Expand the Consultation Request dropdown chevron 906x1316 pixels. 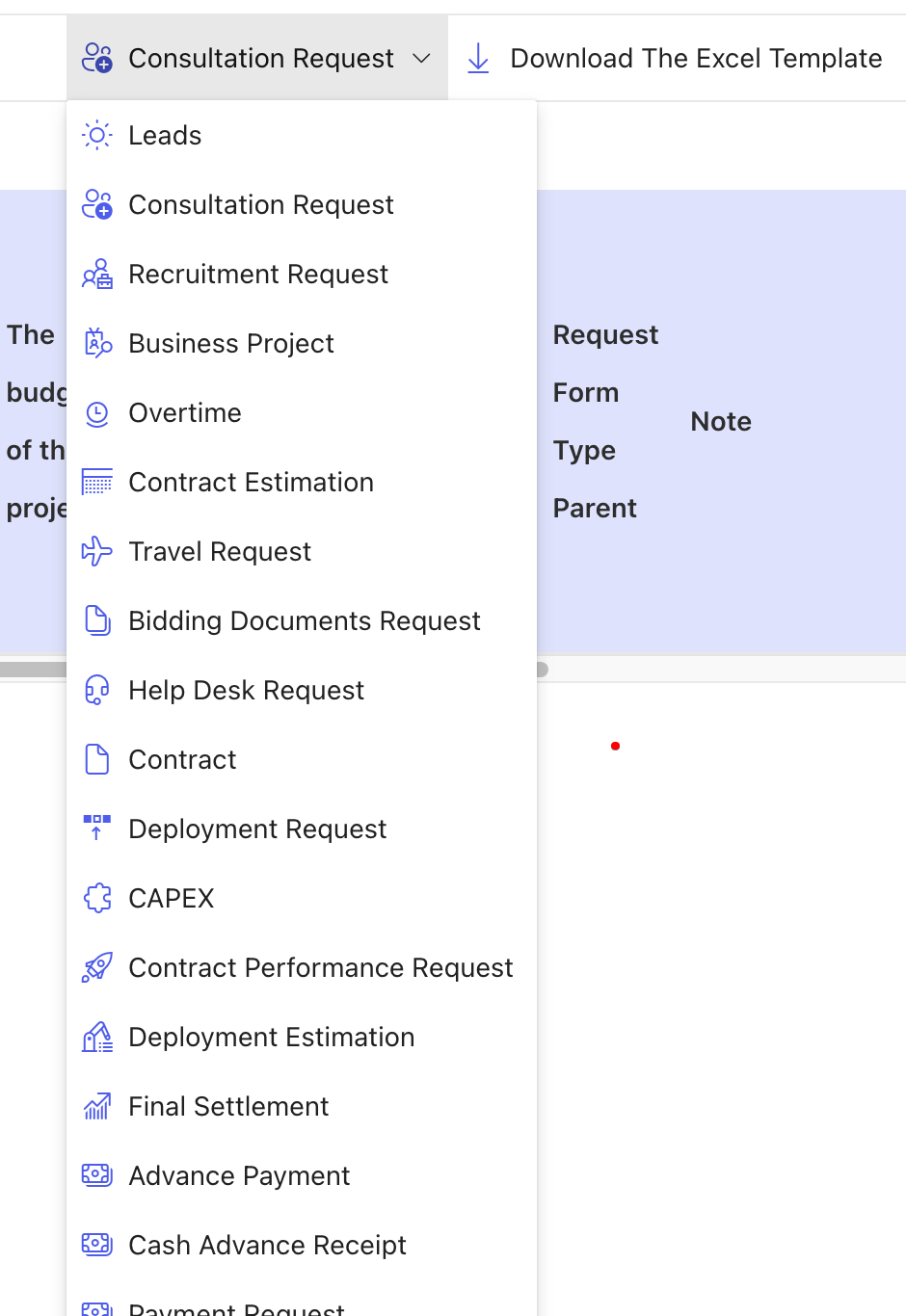point(421,59)
